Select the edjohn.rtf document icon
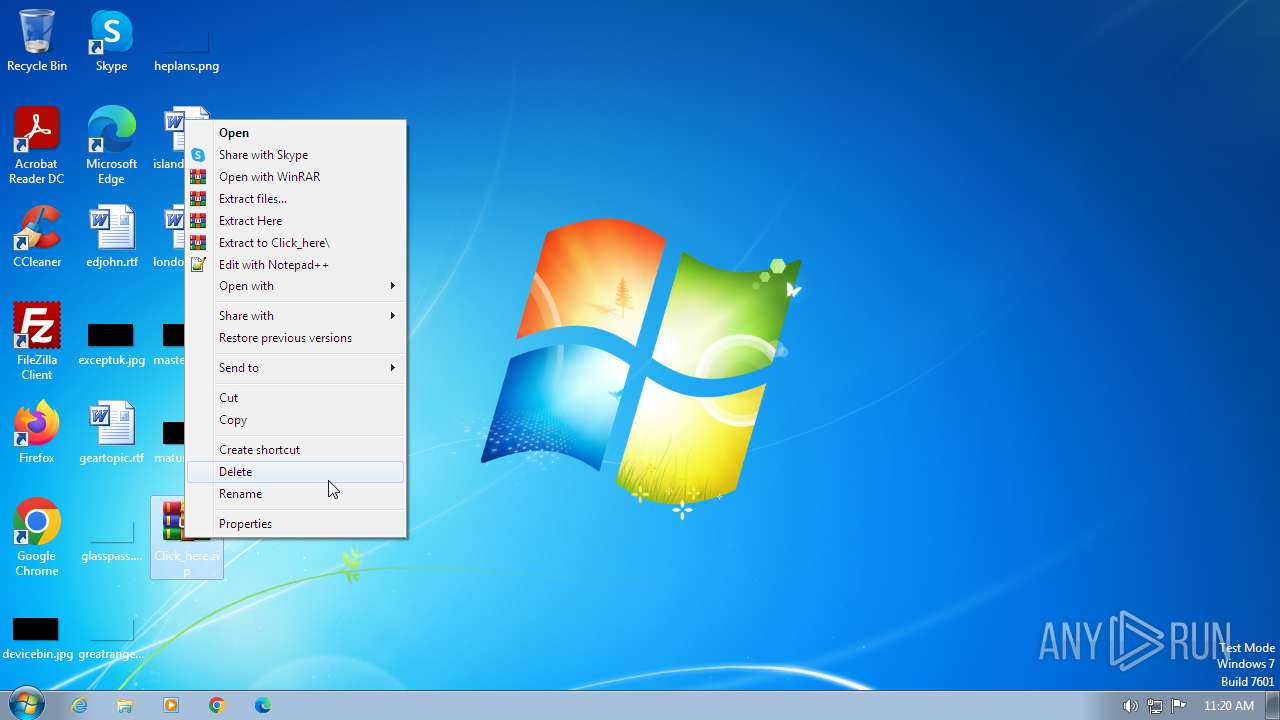Image resolution: width=1280 pixels, height=720 pixels. tap(111, 237)
